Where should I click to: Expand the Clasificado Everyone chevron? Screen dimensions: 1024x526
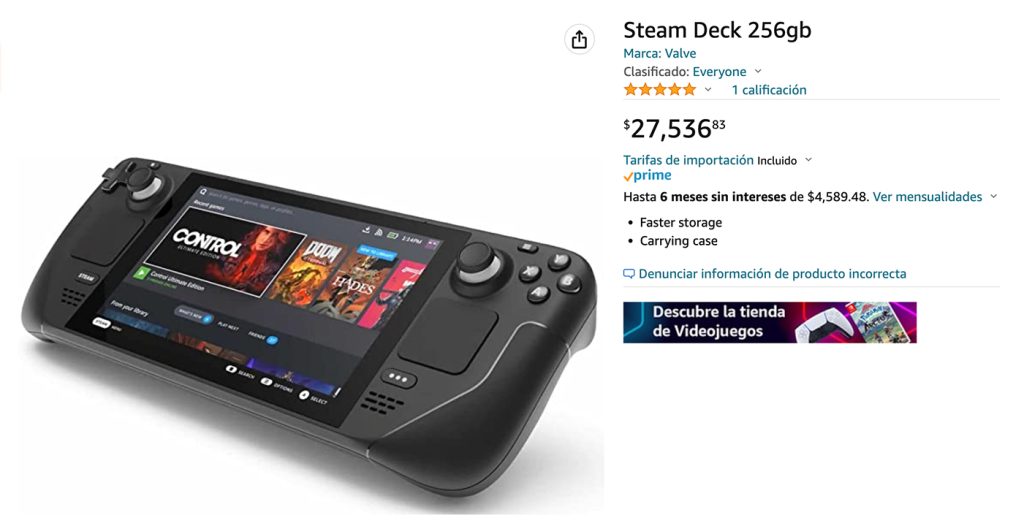click(758, 71)
